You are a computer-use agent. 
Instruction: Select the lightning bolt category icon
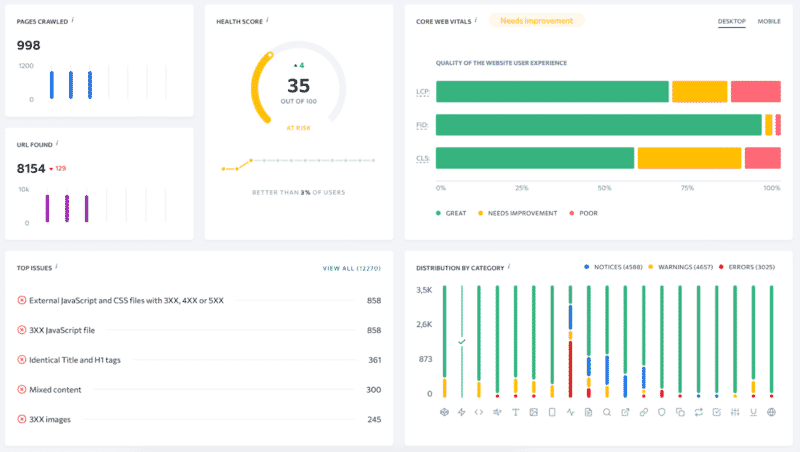pos(461,412)
